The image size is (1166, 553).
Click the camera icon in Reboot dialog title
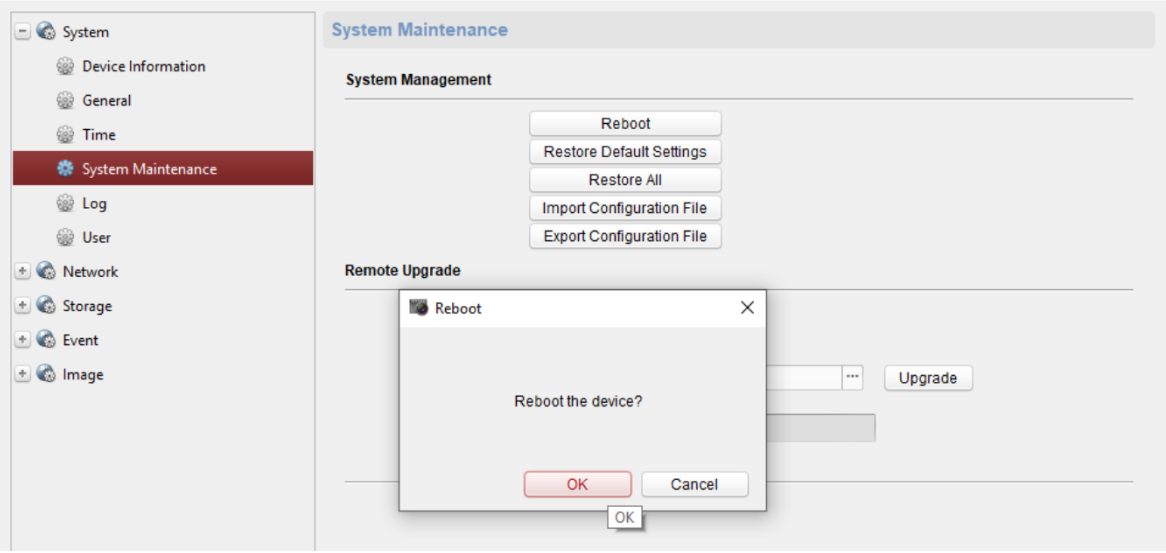click(x=420, y=308)
